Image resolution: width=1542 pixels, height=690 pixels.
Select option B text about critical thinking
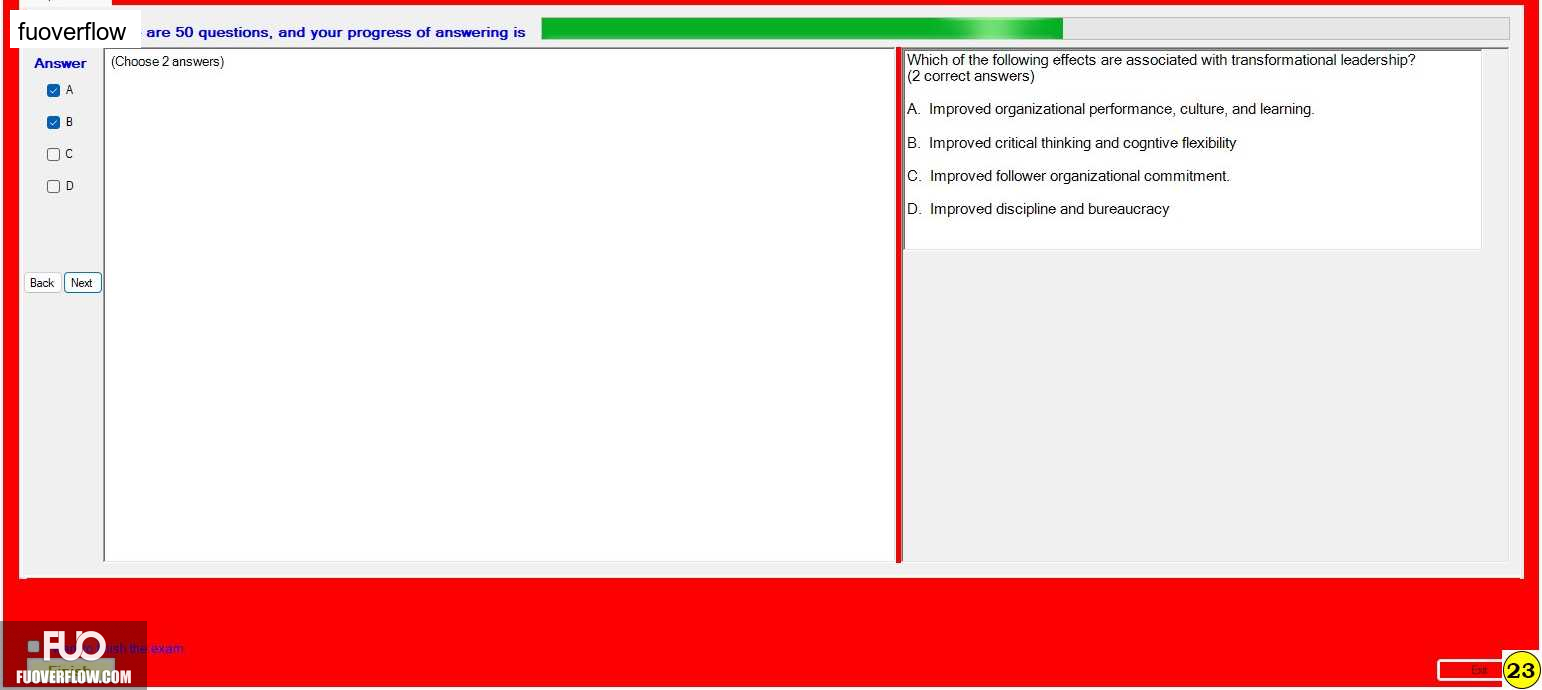[1072, 143]
